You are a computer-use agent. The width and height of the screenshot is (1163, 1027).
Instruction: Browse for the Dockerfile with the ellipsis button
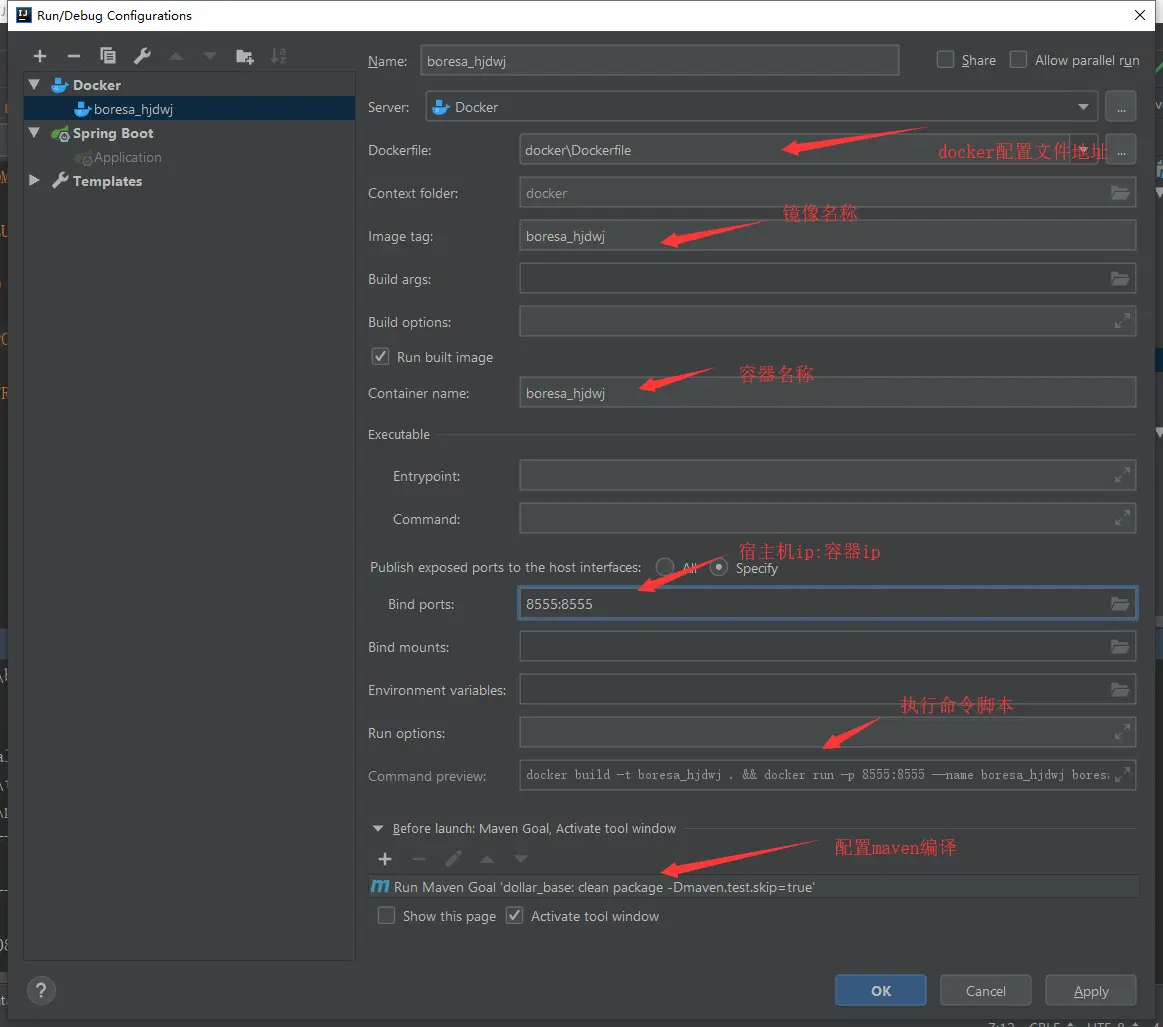tap(1121, 151)
